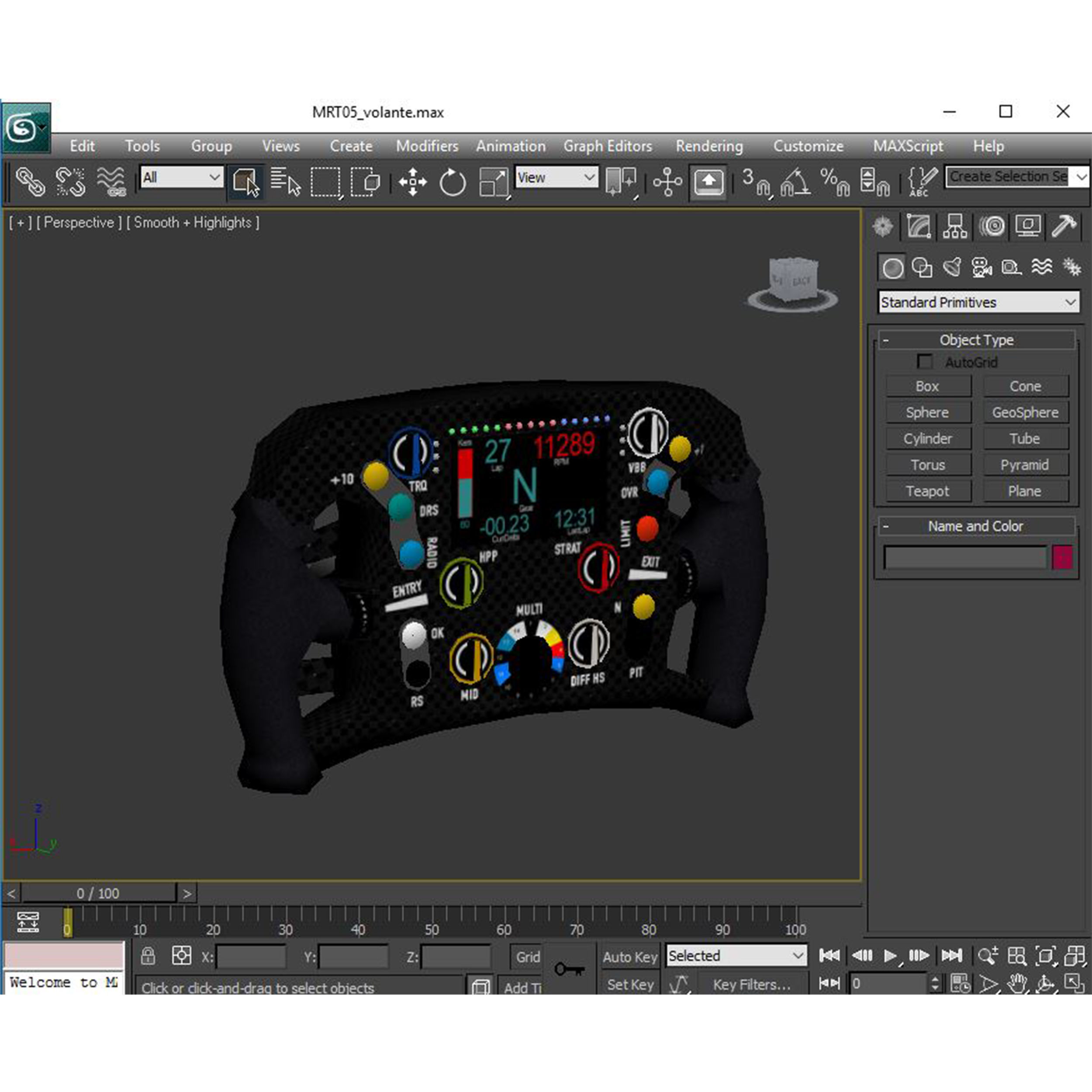Enable the AutoGrid checkbox
This screenshot has height=1092, width=1092.
point(925,362)
